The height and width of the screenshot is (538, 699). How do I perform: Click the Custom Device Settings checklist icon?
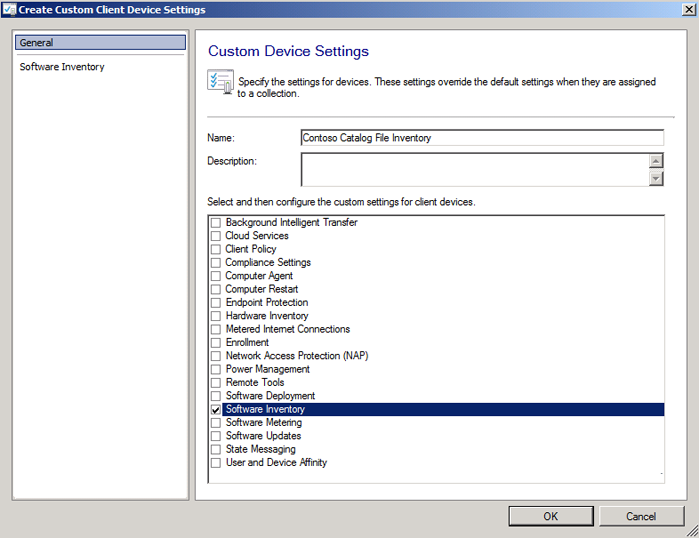pyautogui.click(x=220, y=82)
